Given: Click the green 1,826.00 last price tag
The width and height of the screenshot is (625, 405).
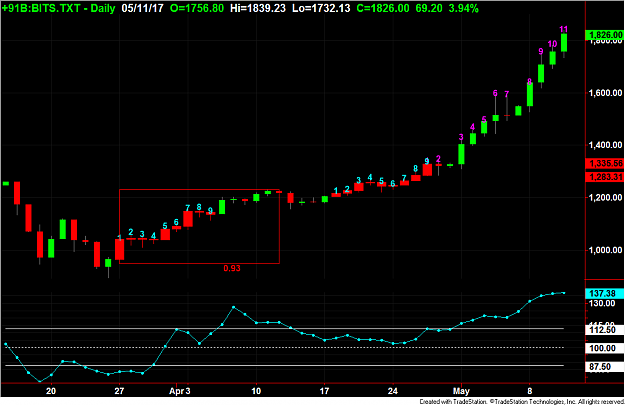Looking at the screenshot, I should (x=604, y=35).
